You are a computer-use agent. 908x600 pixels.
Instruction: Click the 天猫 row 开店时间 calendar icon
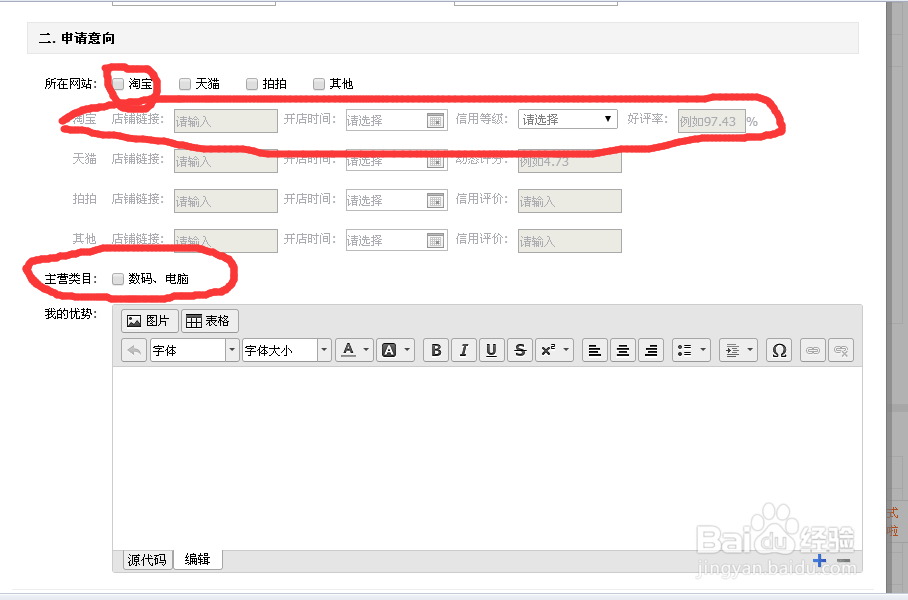pyautogui.click(x=435, y=162)
